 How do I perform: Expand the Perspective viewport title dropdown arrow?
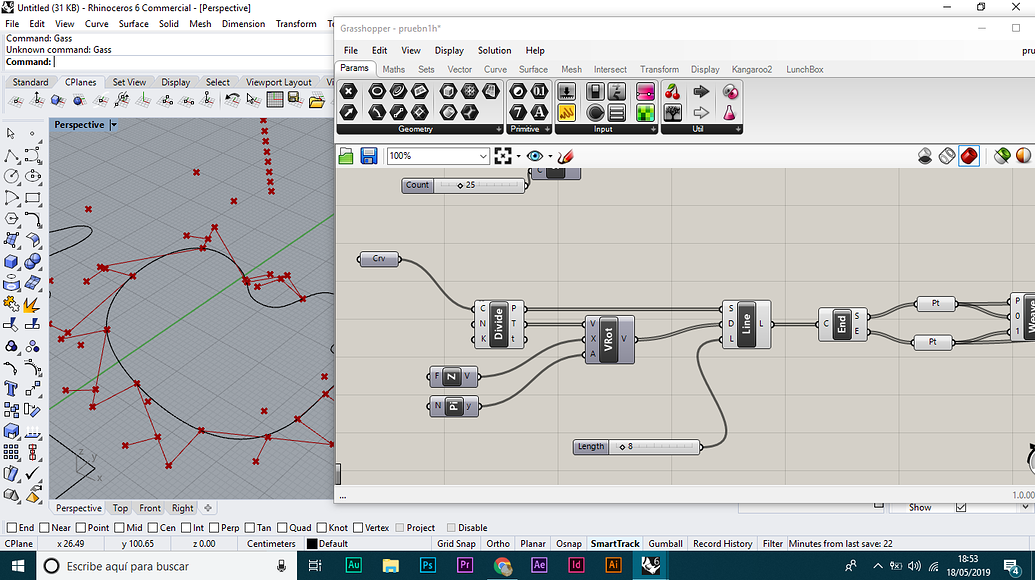(114, 125)
